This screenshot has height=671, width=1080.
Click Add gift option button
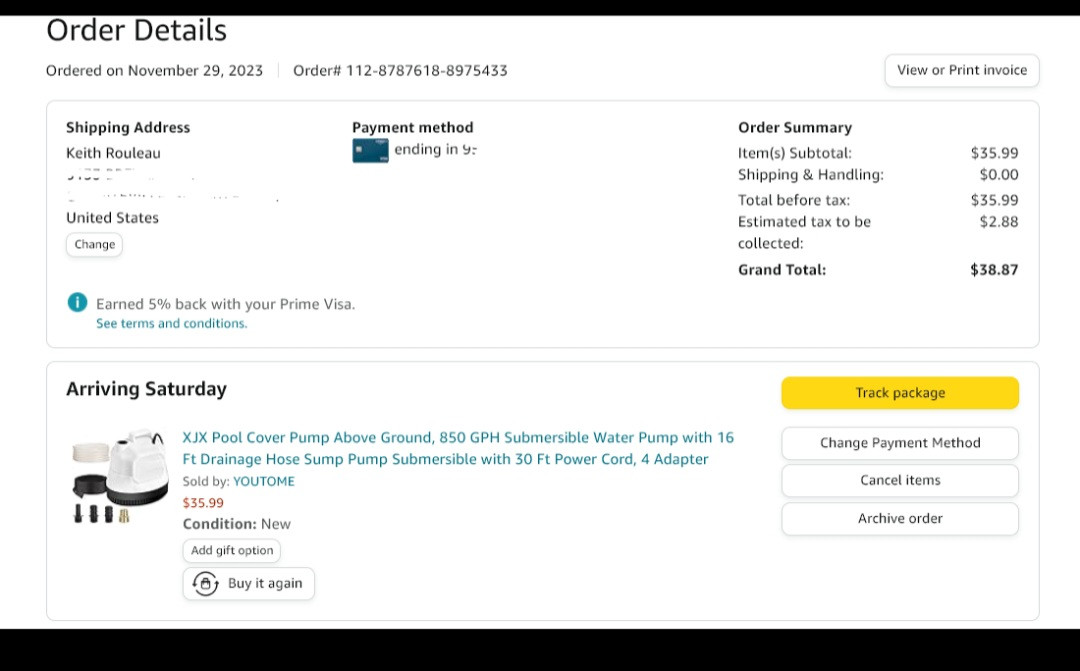click(232, 551)
